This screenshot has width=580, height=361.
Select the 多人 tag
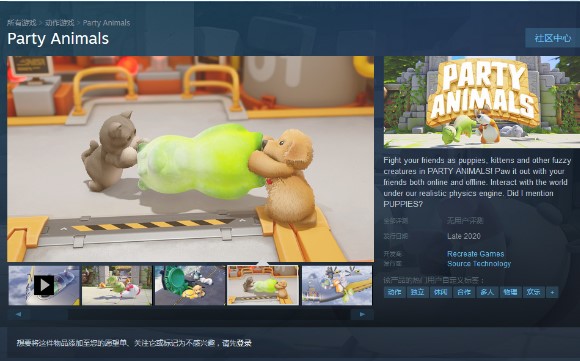(487, 292)
